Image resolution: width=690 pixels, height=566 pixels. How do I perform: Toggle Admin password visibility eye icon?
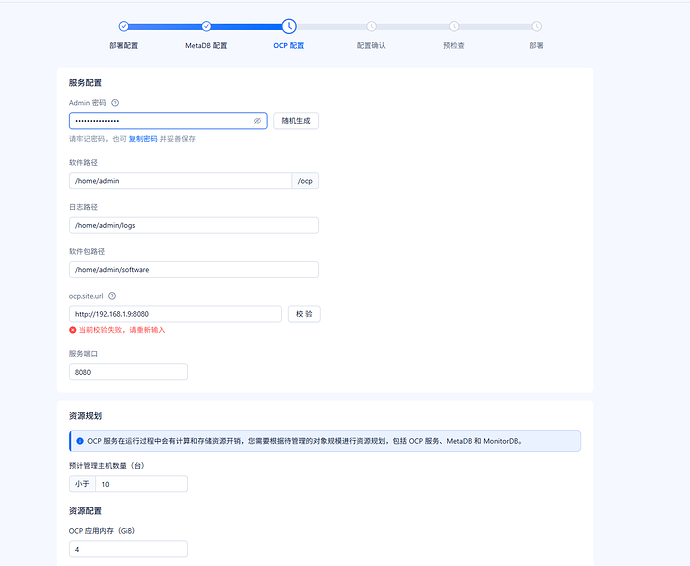coord(257,121)
